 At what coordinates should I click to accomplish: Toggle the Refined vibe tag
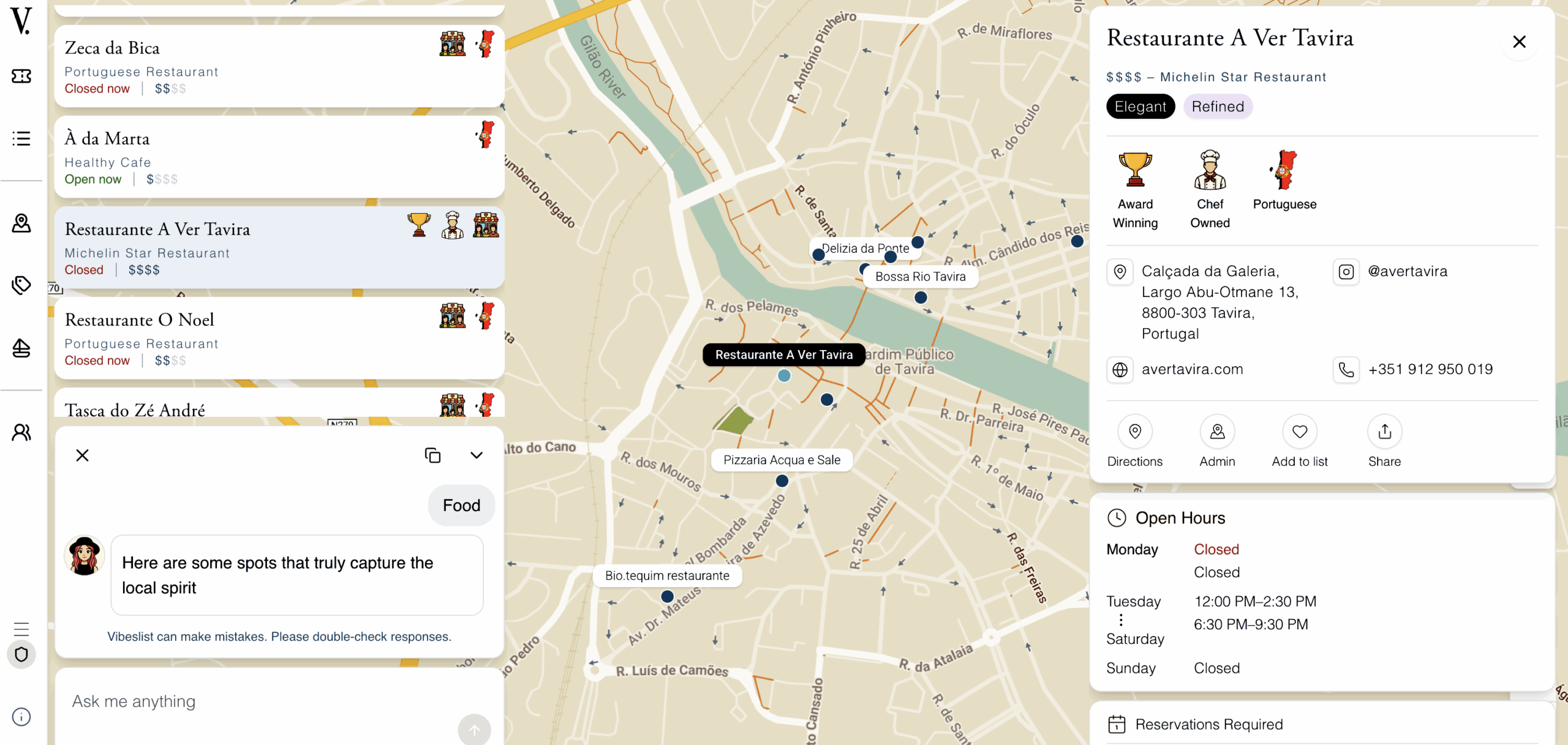point(1217,107)
